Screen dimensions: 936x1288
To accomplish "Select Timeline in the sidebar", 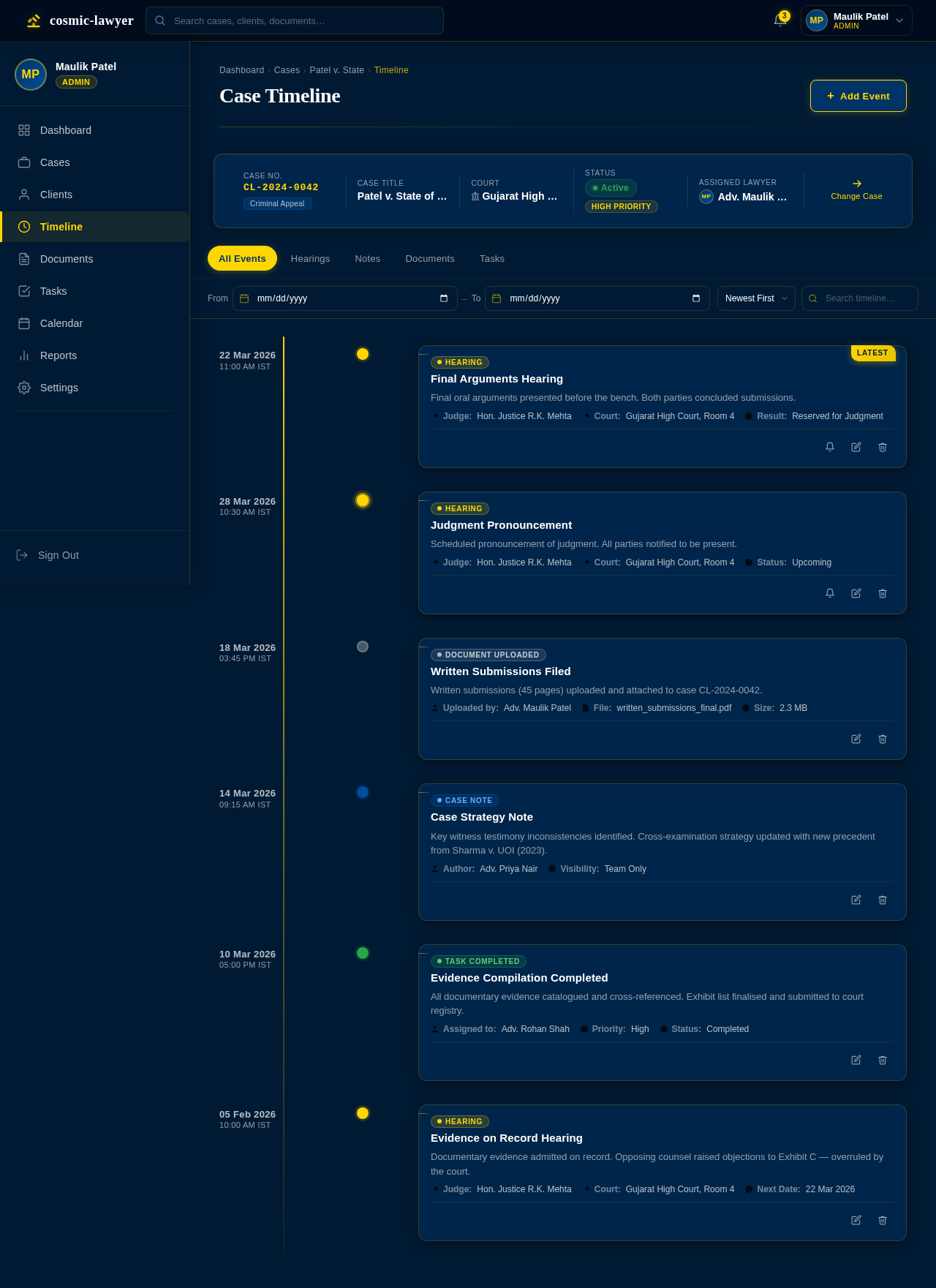I will coord(95,227).
